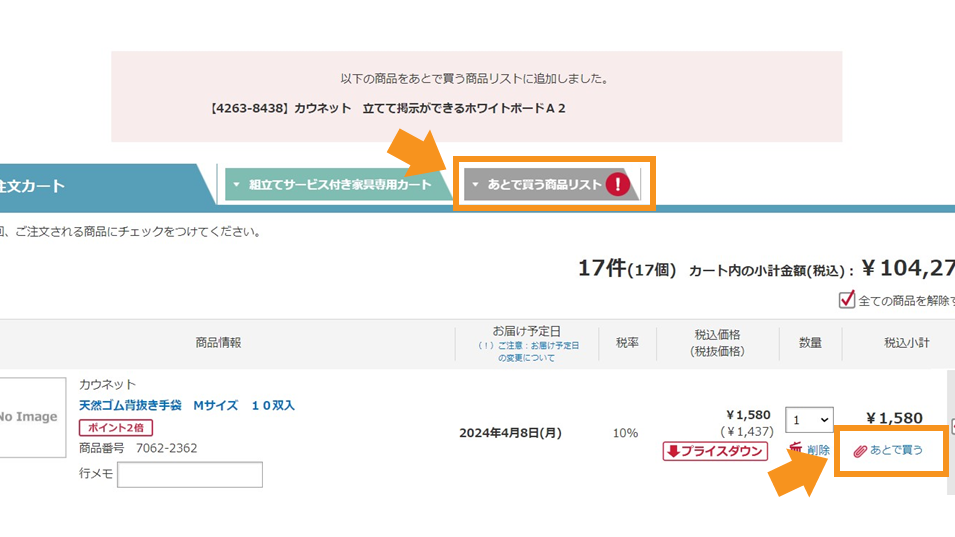Open the 数量 quantity dropdown

[809, 419]
